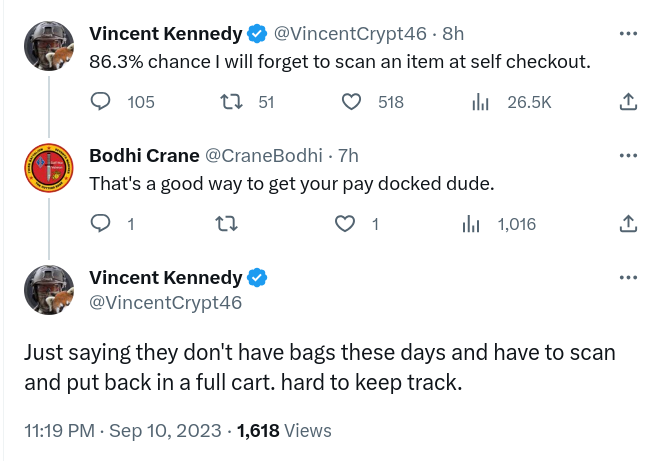Reply to Vincent Kennedy's self checkout tweet

pos(101,101)
